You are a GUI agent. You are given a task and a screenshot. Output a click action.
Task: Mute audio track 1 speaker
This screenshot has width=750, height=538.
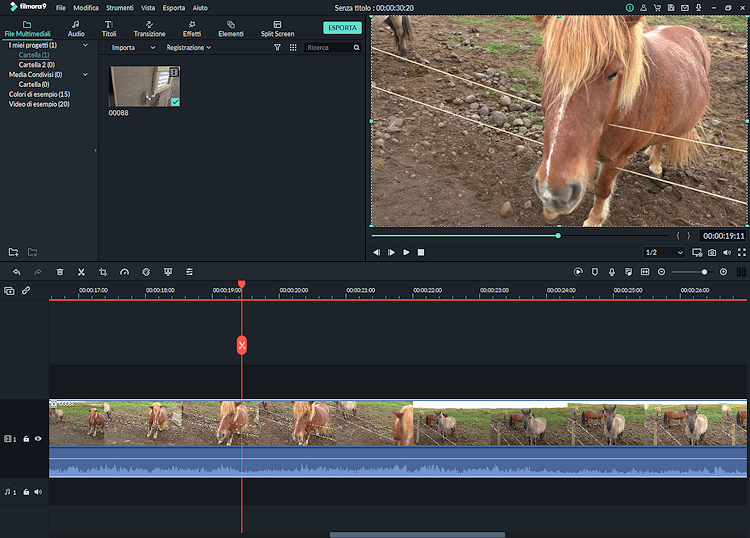pyautogui.click(x=38, y=492)
